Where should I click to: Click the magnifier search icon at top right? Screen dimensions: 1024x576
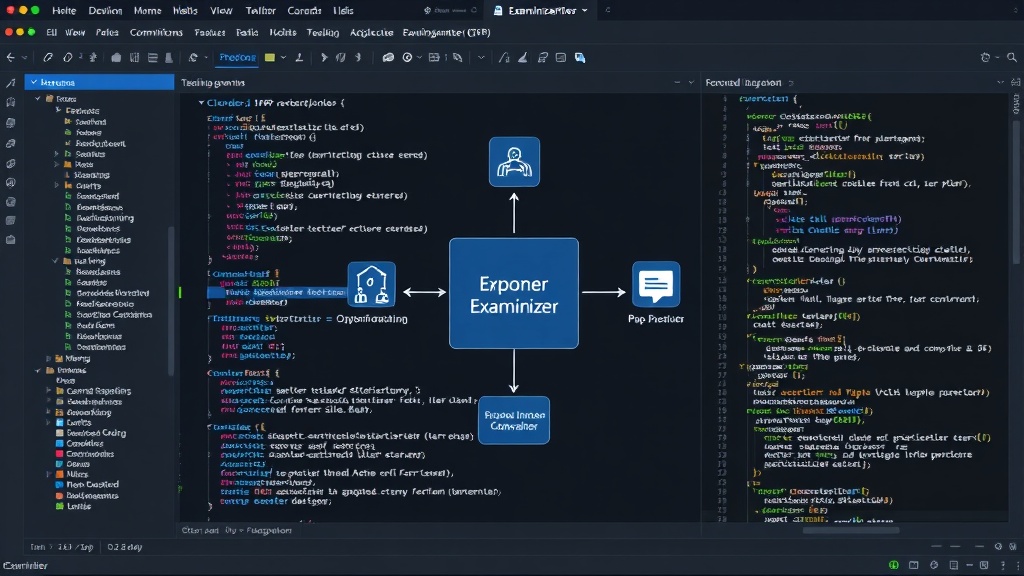tap(1012, 57)
